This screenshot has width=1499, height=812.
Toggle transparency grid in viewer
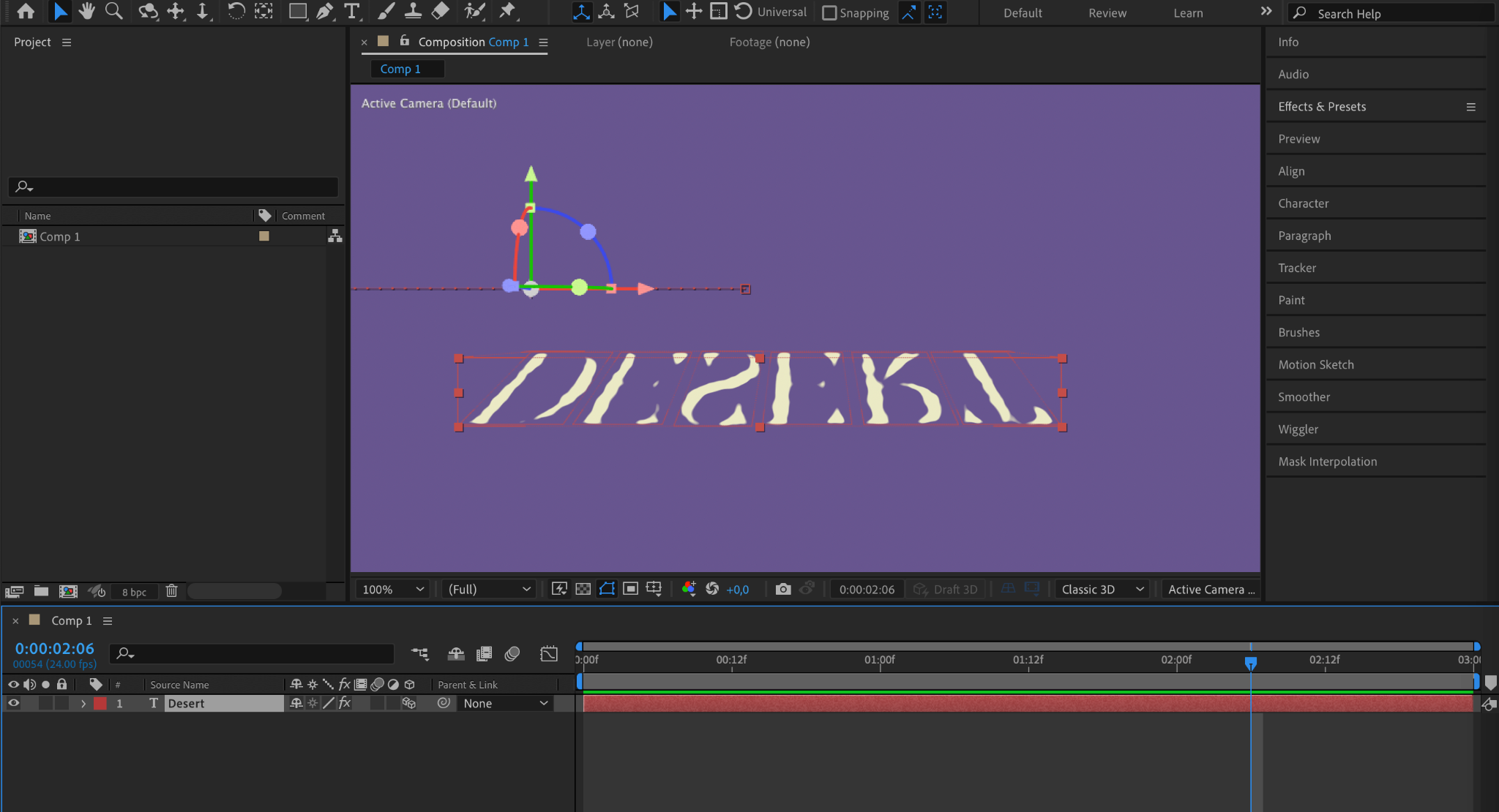[x=583, y=589]
